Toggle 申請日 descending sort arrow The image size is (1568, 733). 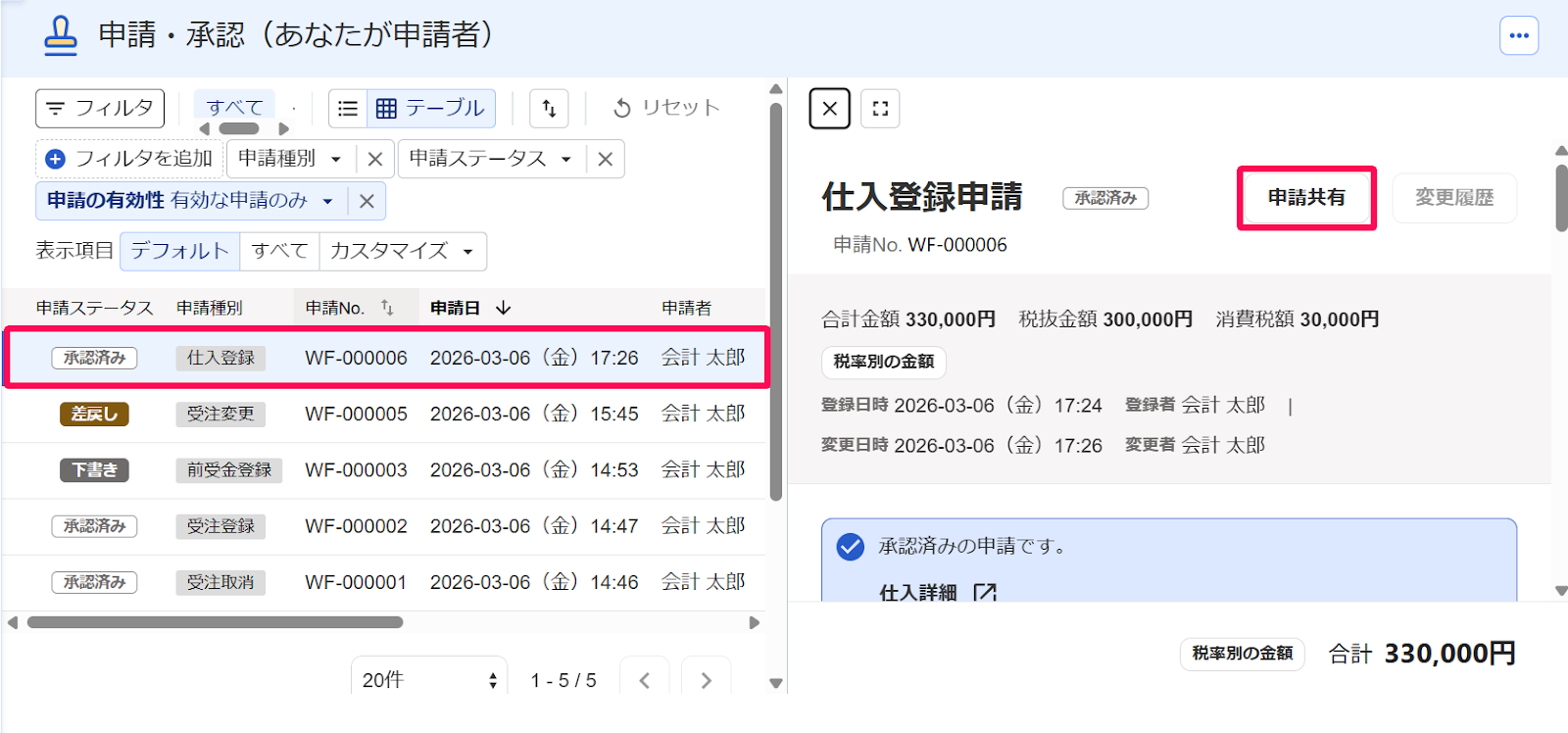504,308
